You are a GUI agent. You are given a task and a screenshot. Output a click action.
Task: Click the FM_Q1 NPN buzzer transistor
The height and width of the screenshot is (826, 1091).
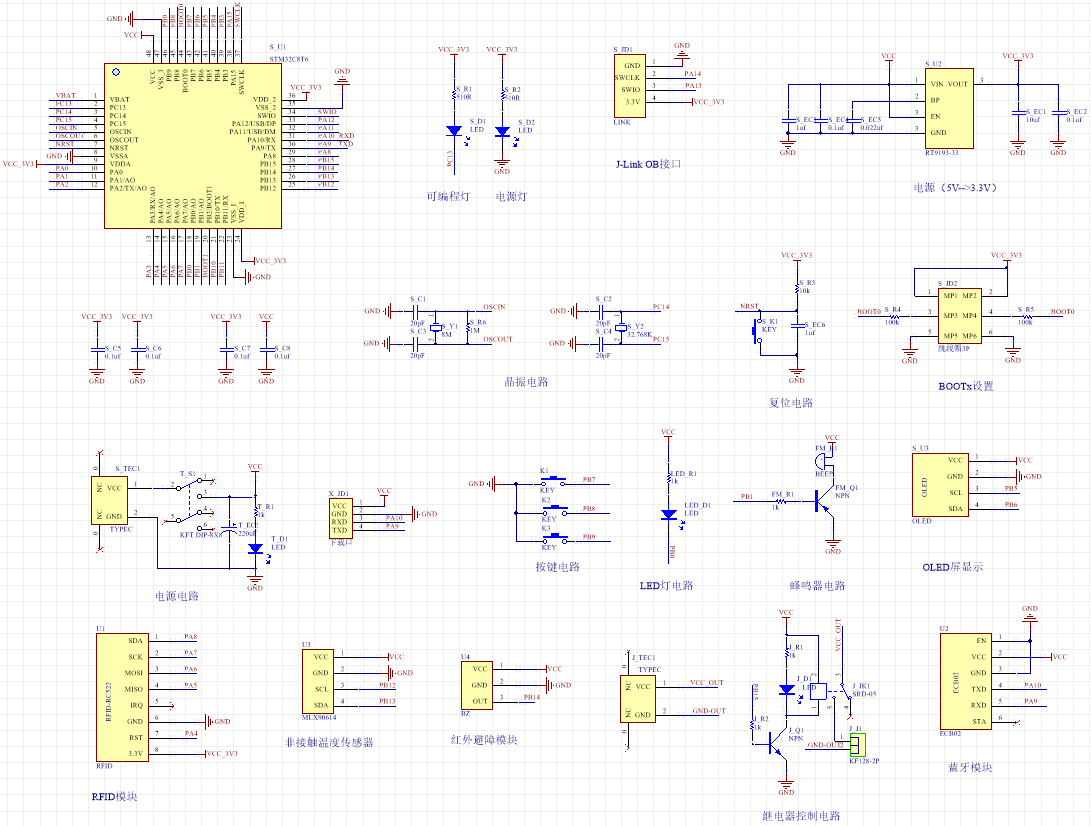click(x=828, y=503)
